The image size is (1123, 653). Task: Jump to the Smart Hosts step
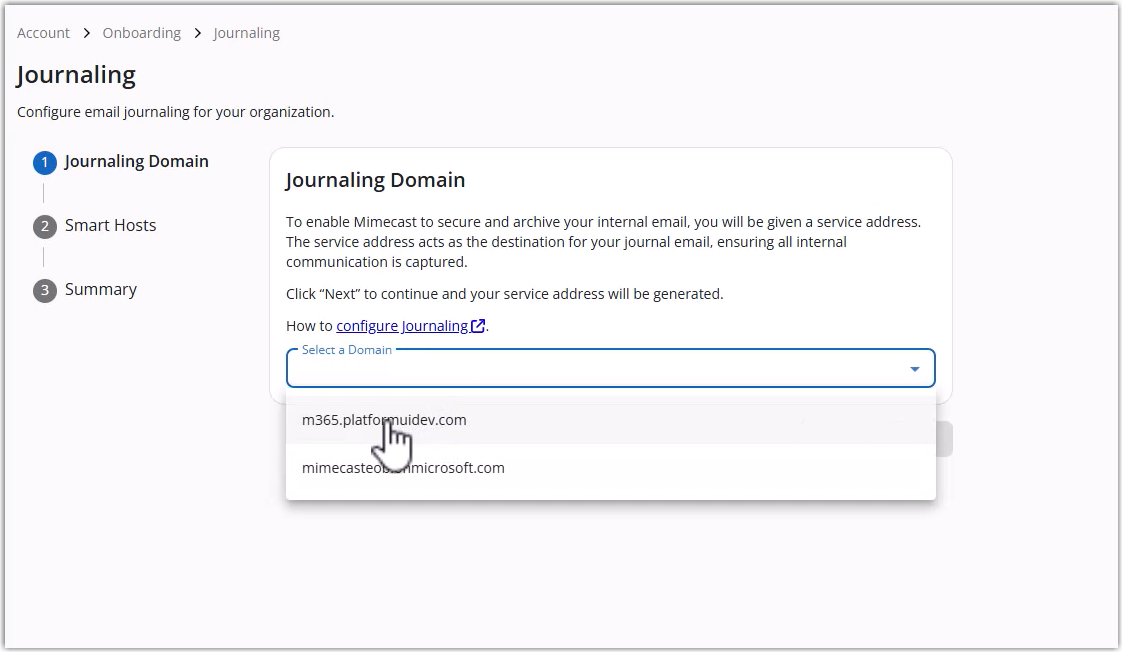tap(111, 226)
